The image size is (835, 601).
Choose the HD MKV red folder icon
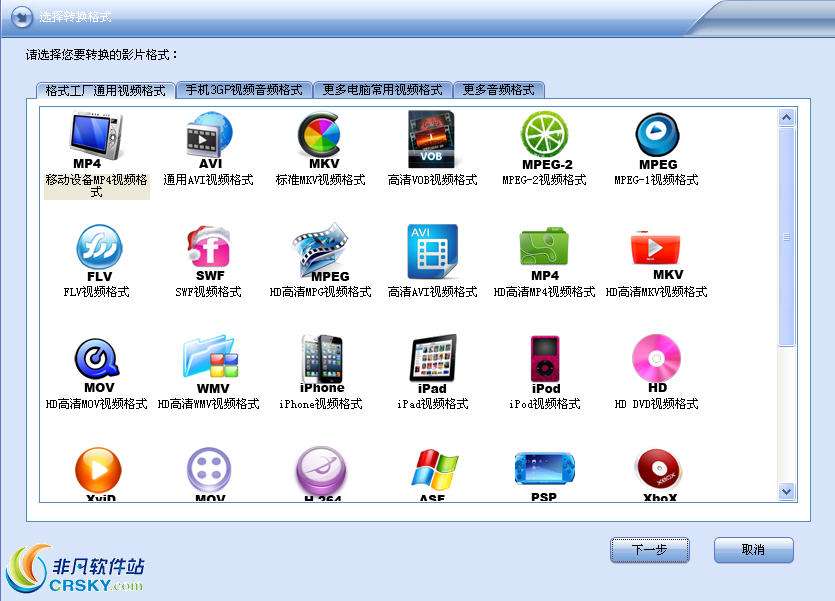click(656, 254)
